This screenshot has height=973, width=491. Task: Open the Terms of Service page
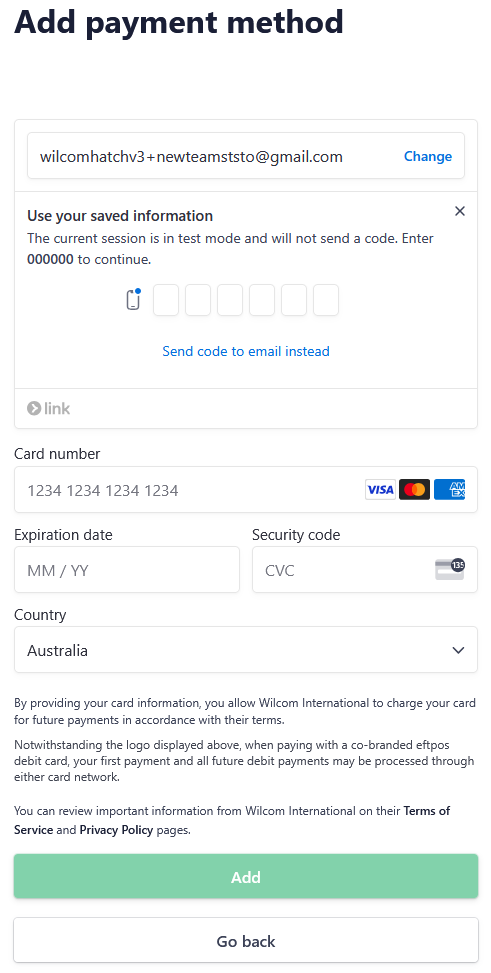pyautogui.click(x=232, y=820)
